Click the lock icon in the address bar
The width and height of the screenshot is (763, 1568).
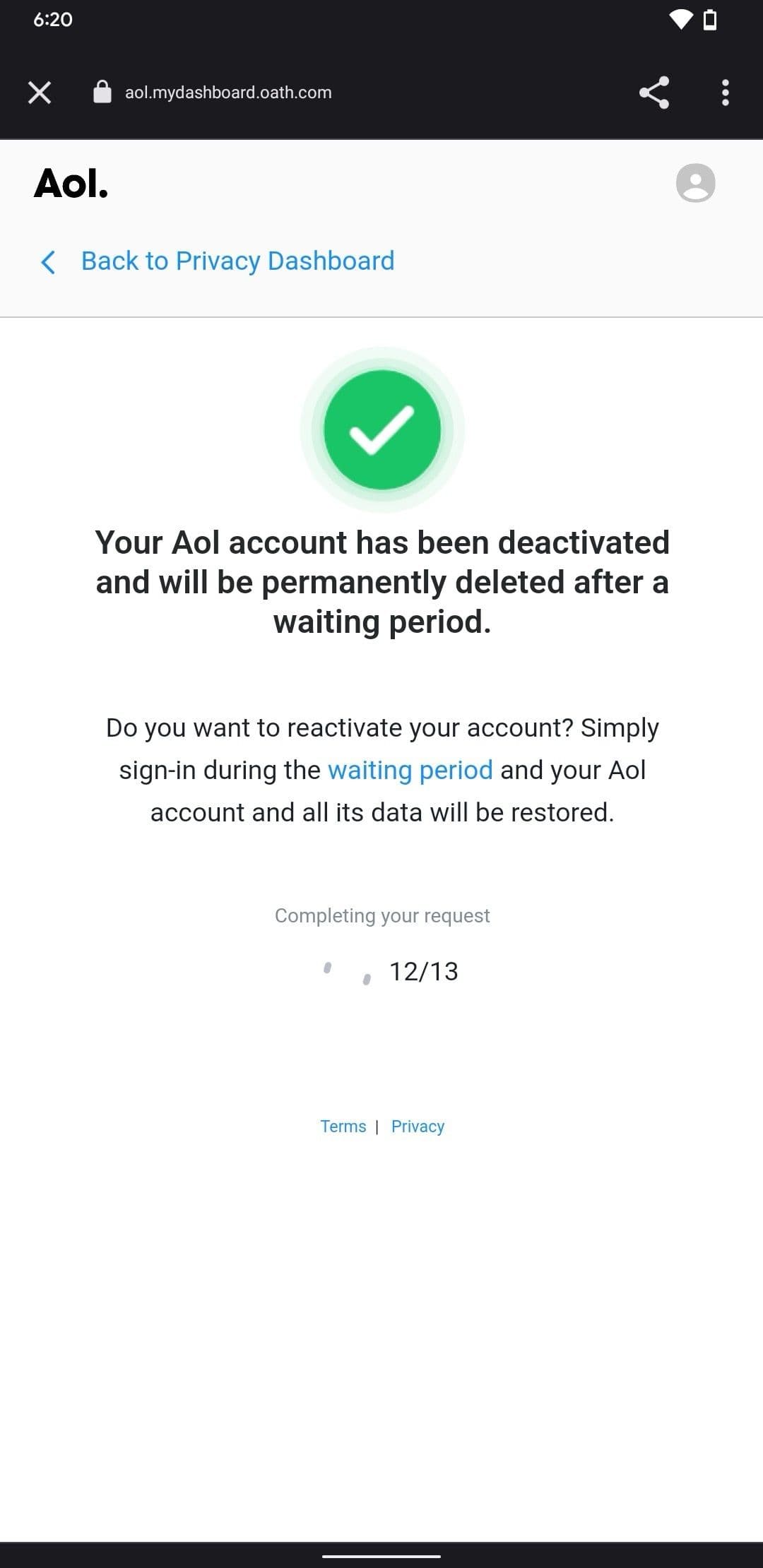(x=102, y=92)
